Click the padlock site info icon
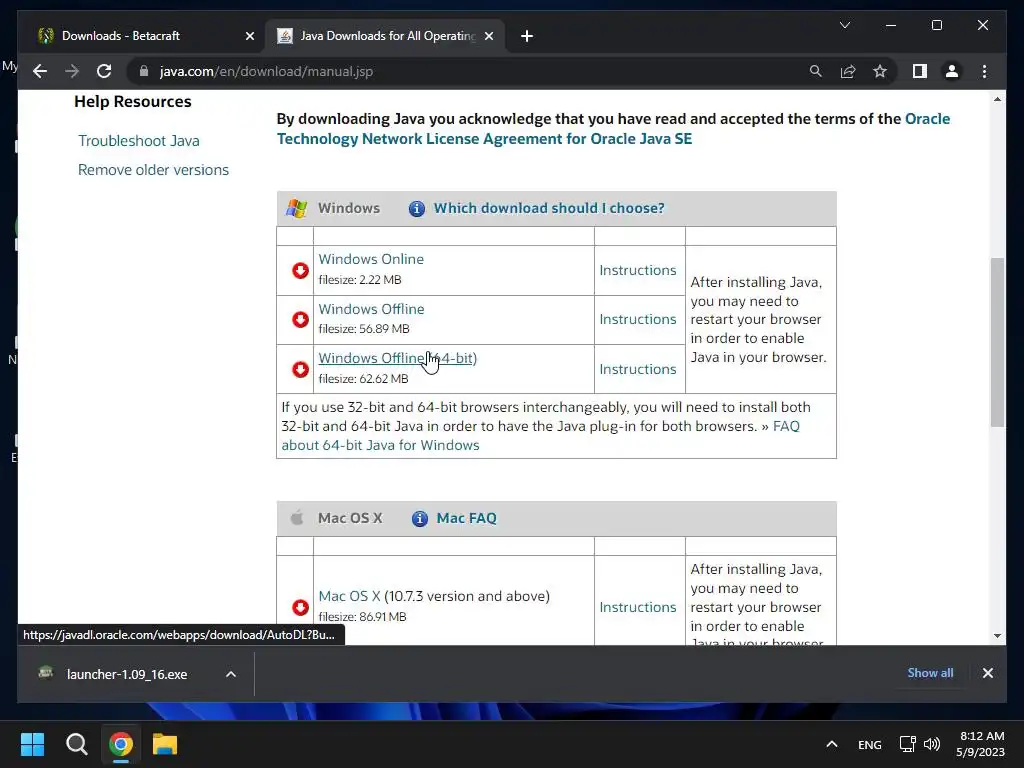Screen dimensions: 1024x768 point(144,71)
